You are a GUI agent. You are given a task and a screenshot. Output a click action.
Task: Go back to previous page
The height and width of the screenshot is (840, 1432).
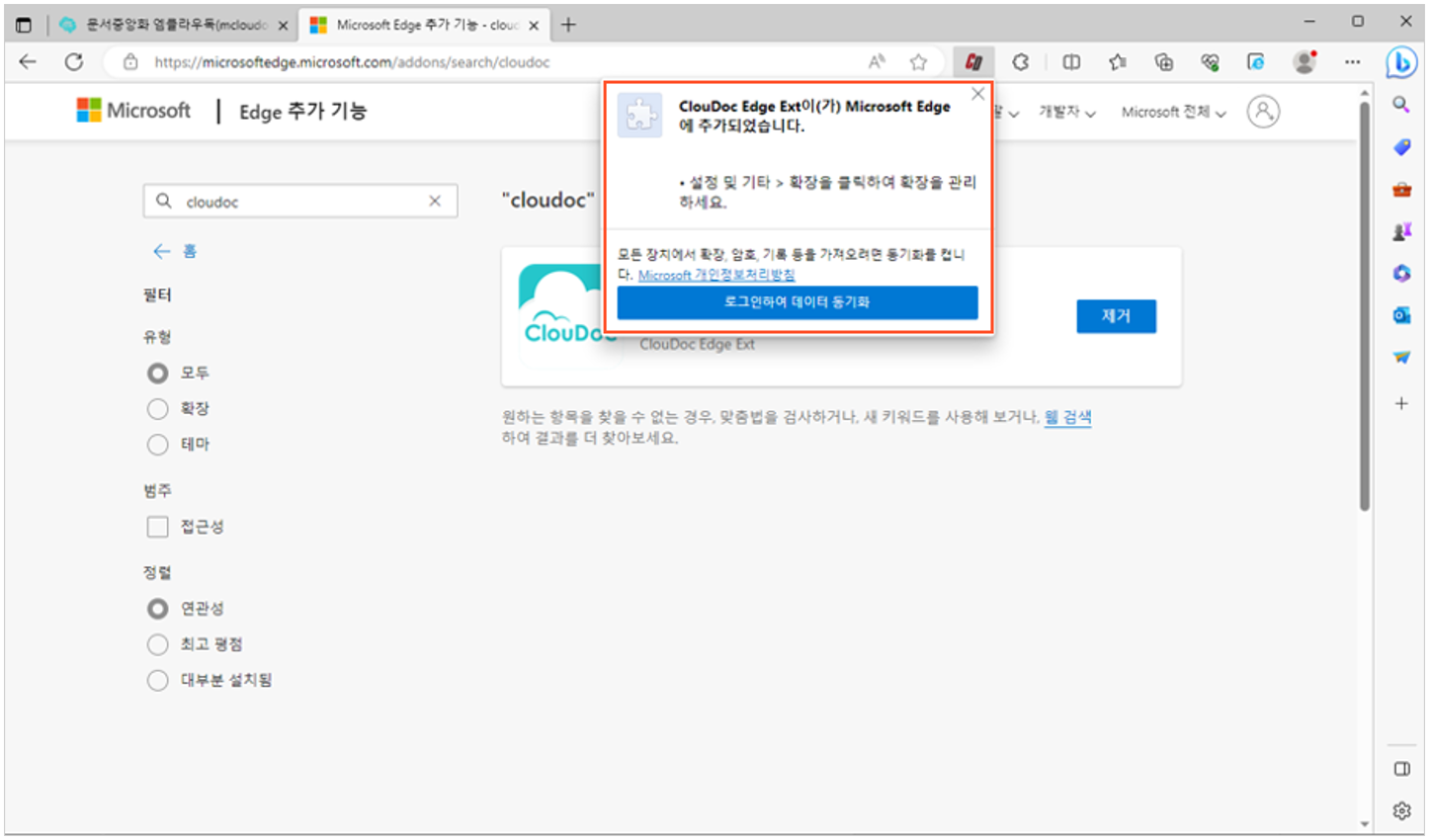(28, 62)
